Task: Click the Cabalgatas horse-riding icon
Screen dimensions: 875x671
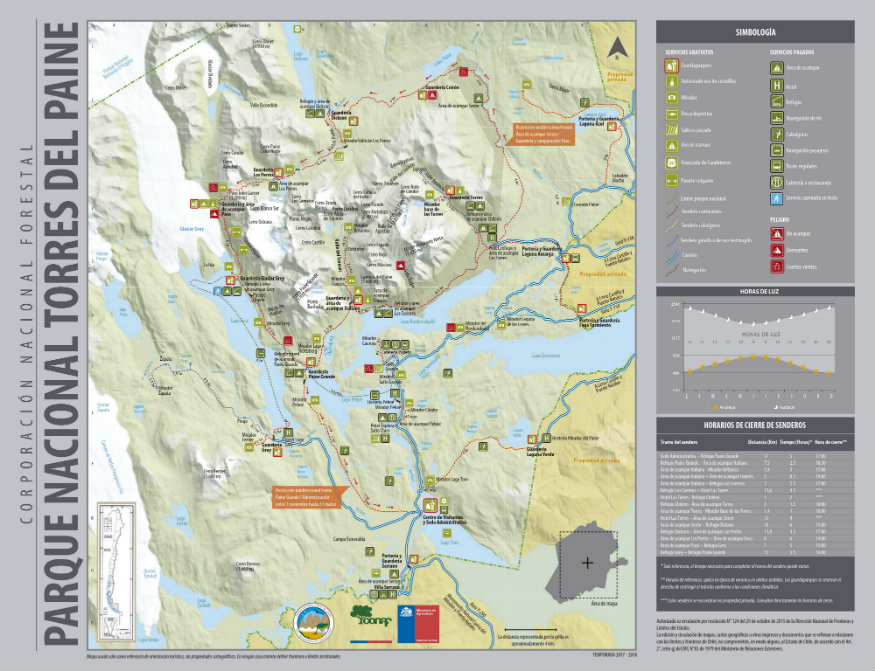Action: pos(776,134)
